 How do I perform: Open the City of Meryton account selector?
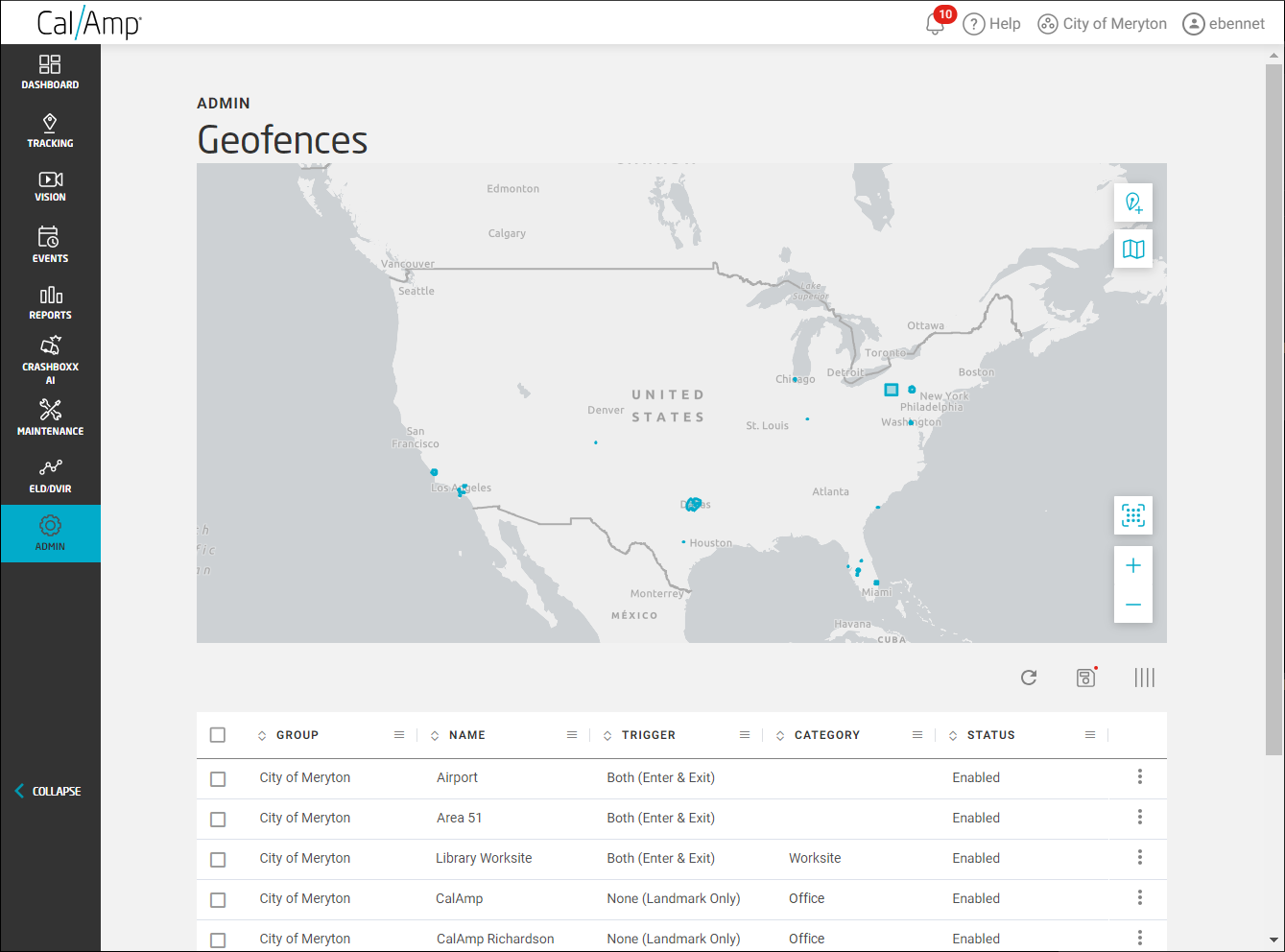coord(1103,24)
